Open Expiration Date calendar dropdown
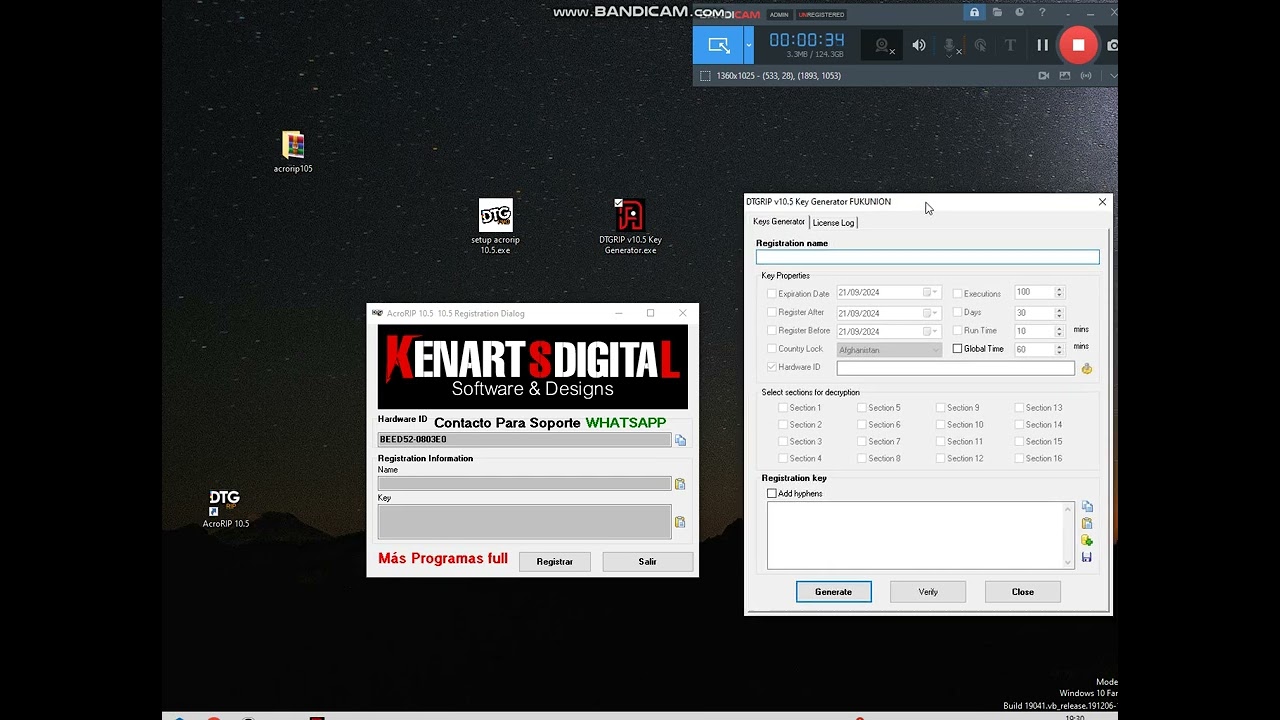1280x720 pixels. pos(931,293)
